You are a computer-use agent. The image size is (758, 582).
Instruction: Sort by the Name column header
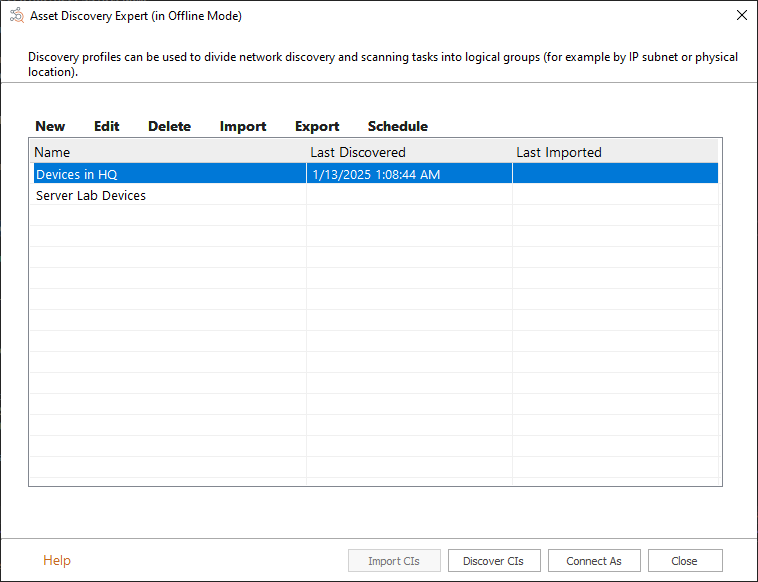pos(168,152)
